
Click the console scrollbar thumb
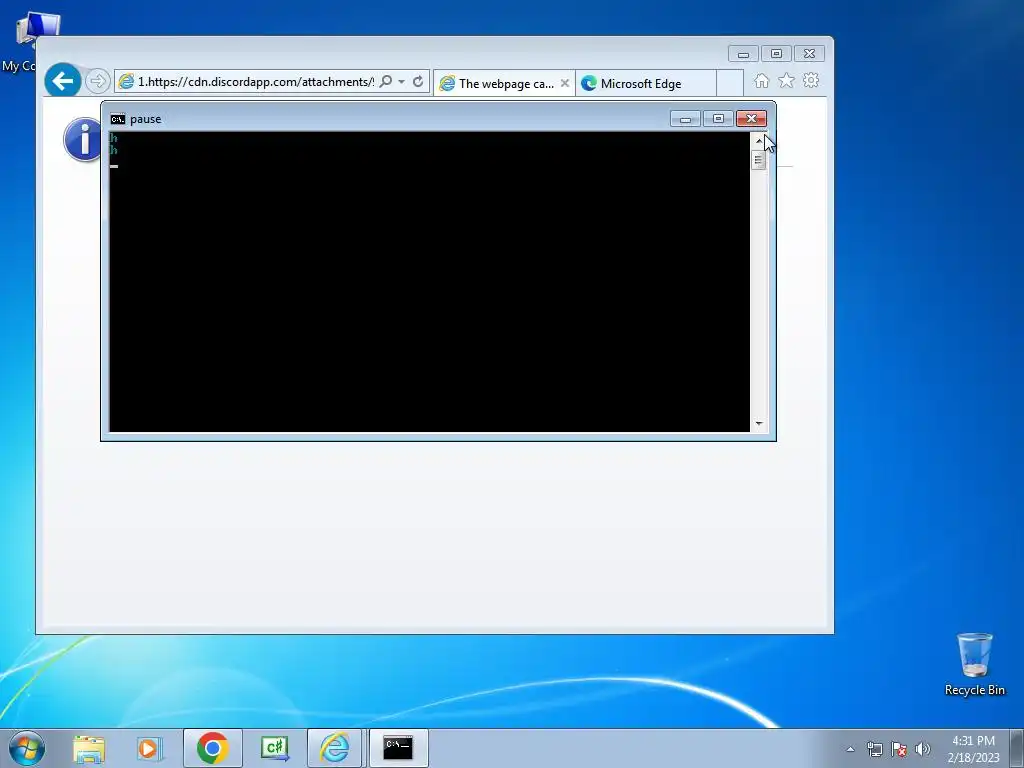758,160
